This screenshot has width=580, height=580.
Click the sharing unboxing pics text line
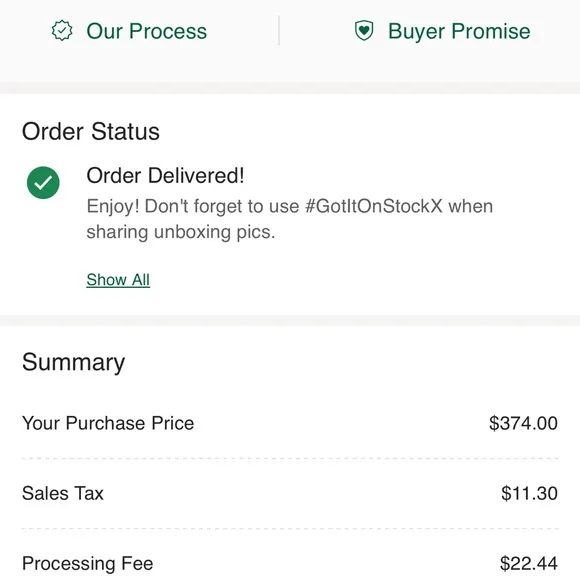[181, 232]
